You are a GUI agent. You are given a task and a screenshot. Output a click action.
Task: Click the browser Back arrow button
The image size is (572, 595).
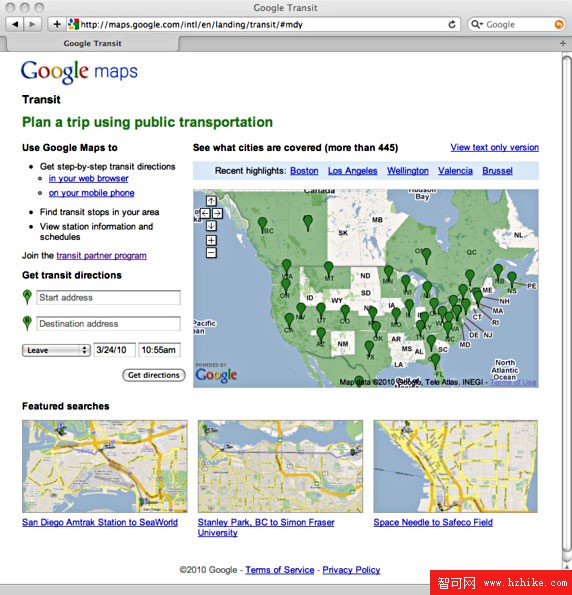15,24
